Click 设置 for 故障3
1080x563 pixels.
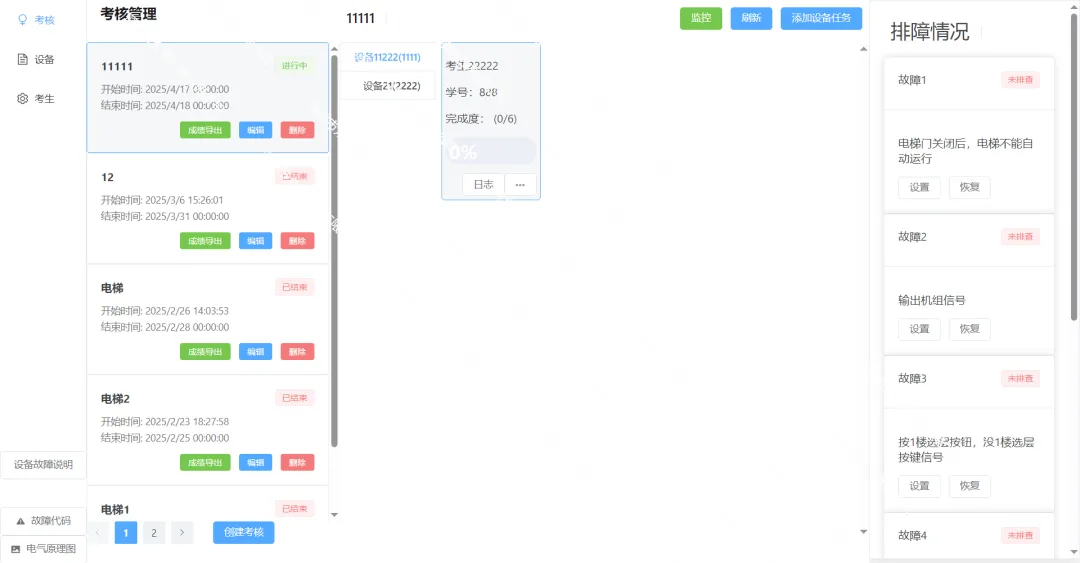[x=919, y=486]
